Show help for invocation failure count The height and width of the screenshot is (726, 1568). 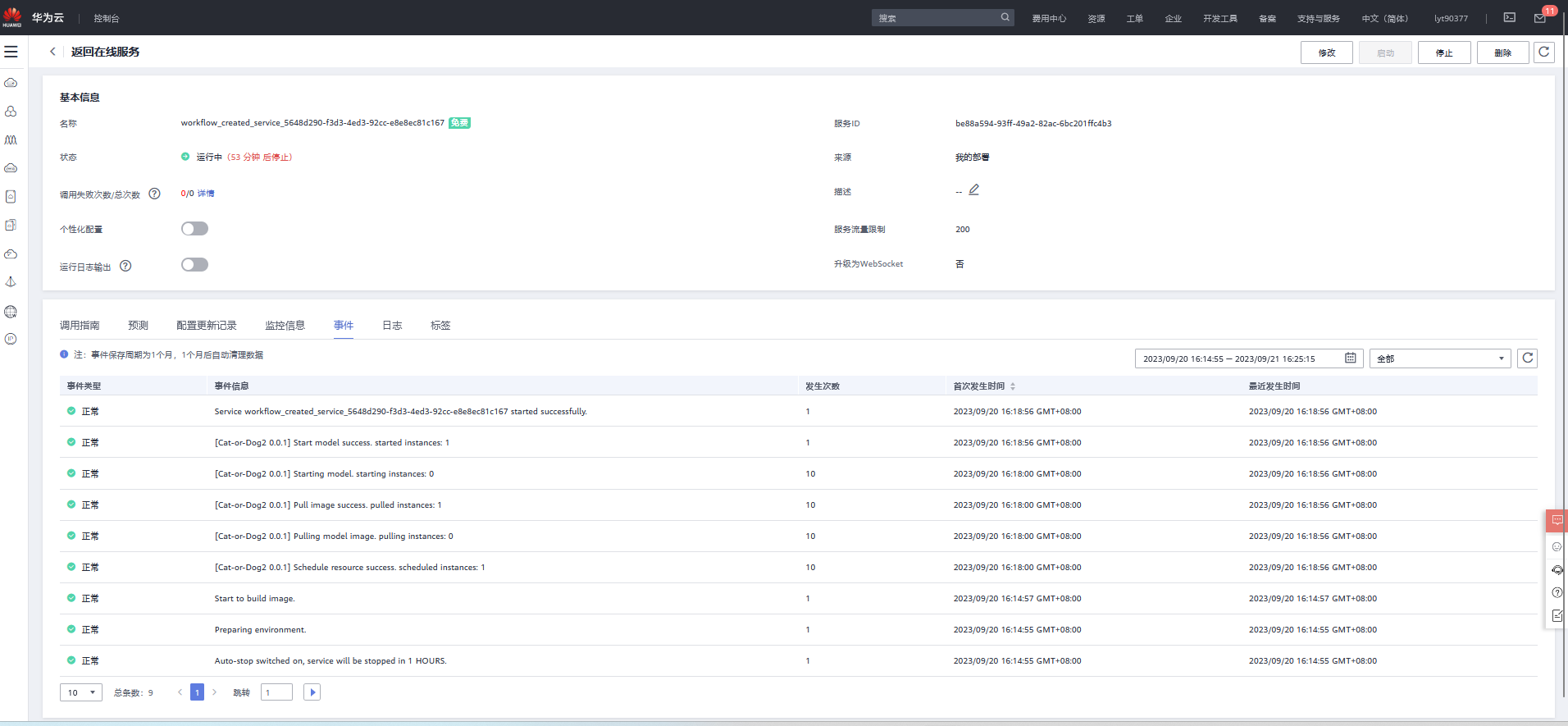point(154,194)
